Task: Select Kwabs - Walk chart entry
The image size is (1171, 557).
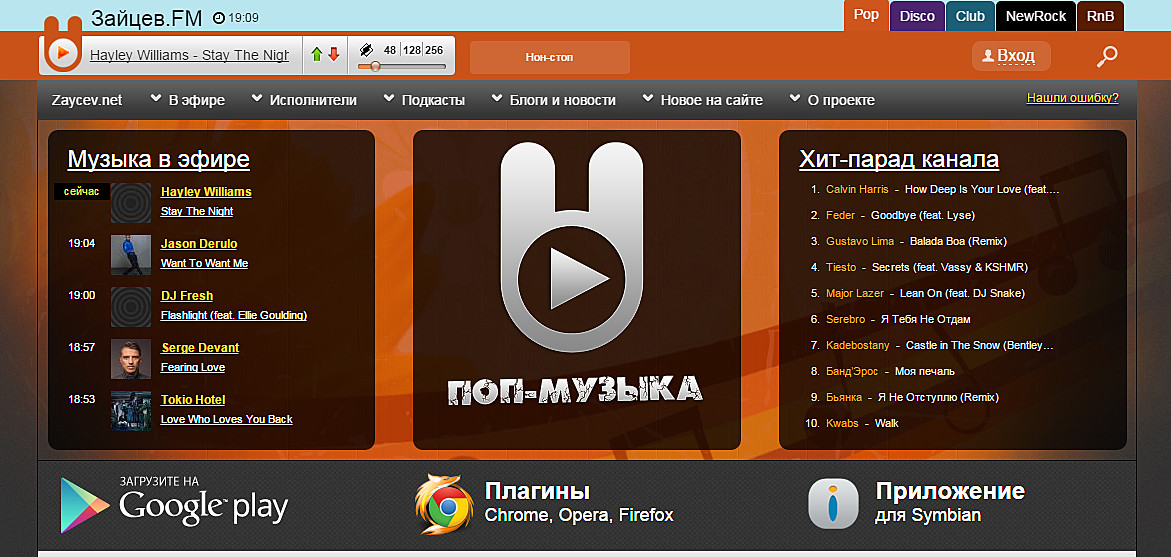Action: point(862,423)
